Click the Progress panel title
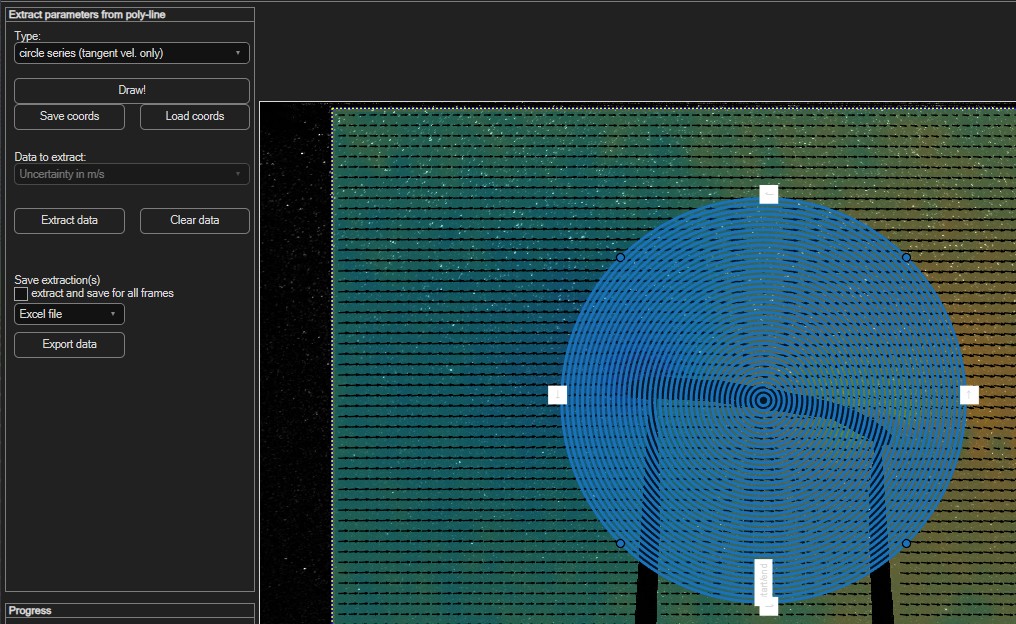 pyautogui.click(x=30, y=610)
